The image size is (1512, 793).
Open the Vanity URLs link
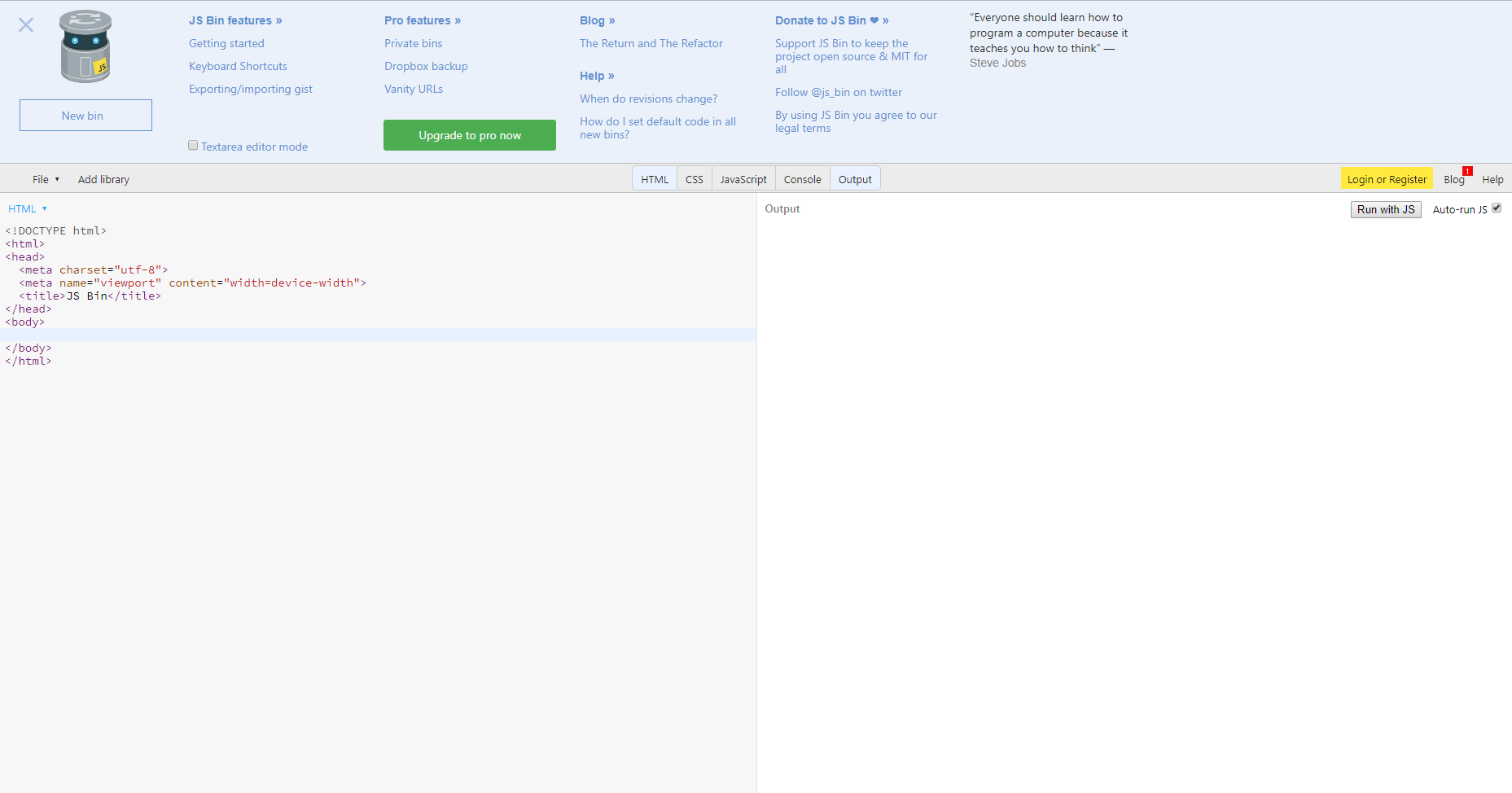coord(414,89)
